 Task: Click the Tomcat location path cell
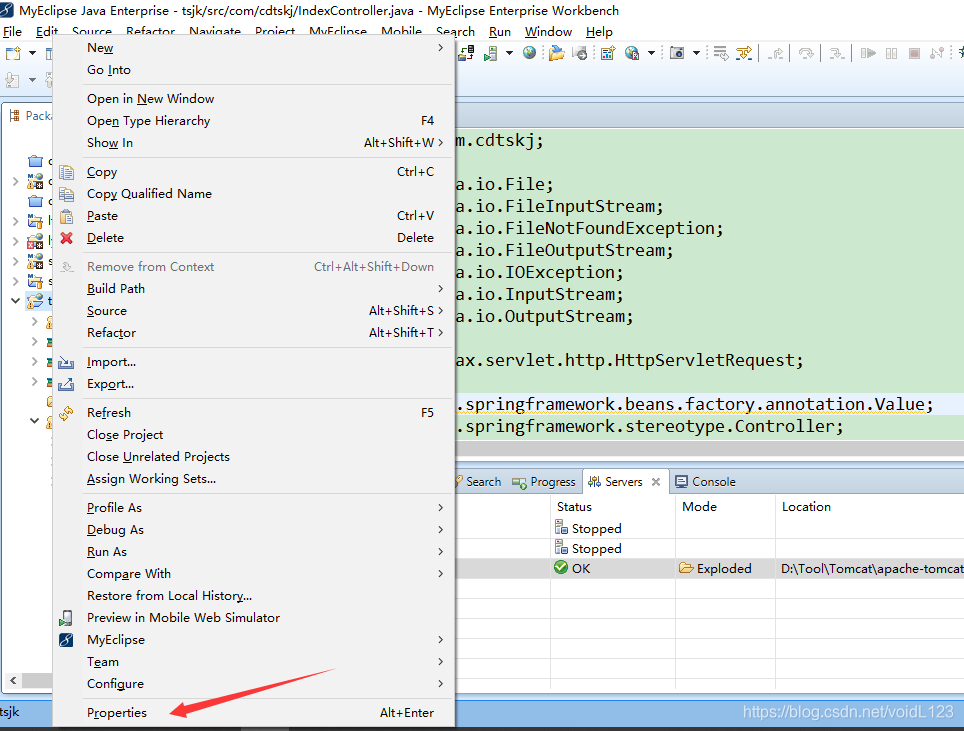872,569
